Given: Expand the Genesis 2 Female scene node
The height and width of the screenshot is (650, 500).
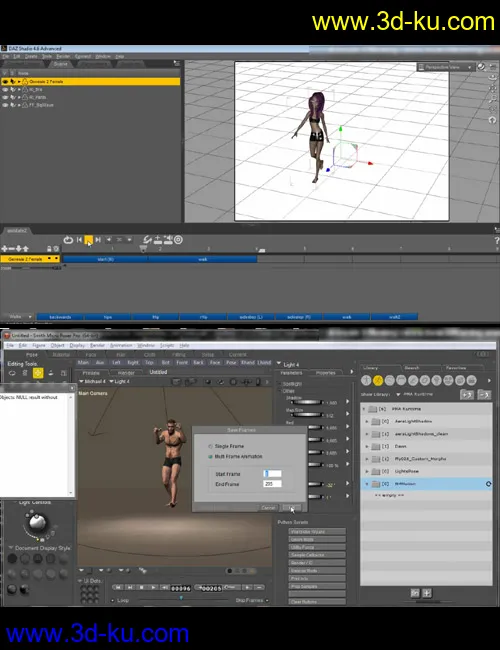Looking at the screenshot, I should (19, 82).
